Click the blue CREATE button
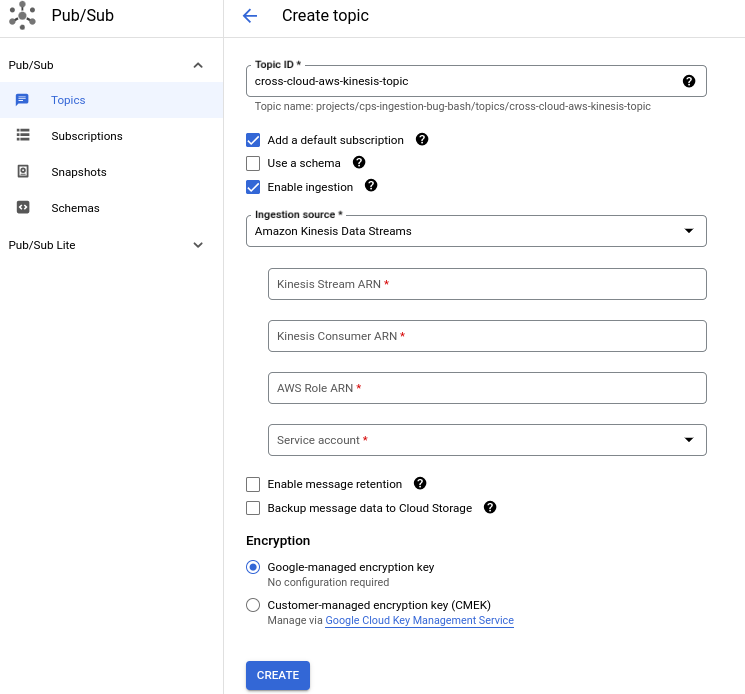745x694 pixels. point(278,675)
